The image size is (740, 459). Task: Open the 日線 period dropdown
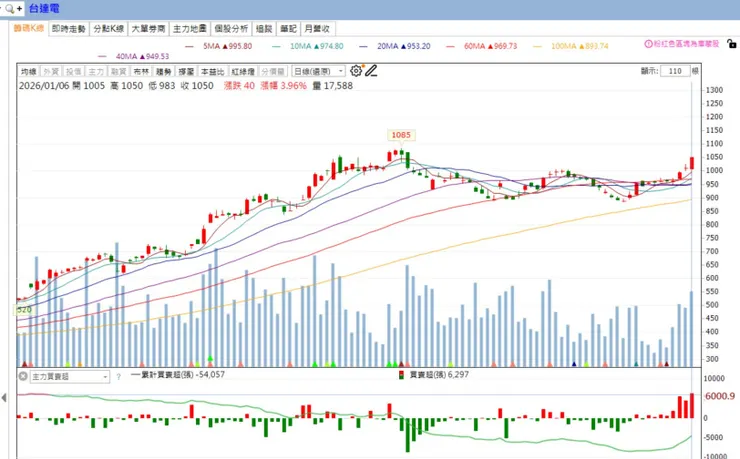pyautogui.click(x=319, y=71)
